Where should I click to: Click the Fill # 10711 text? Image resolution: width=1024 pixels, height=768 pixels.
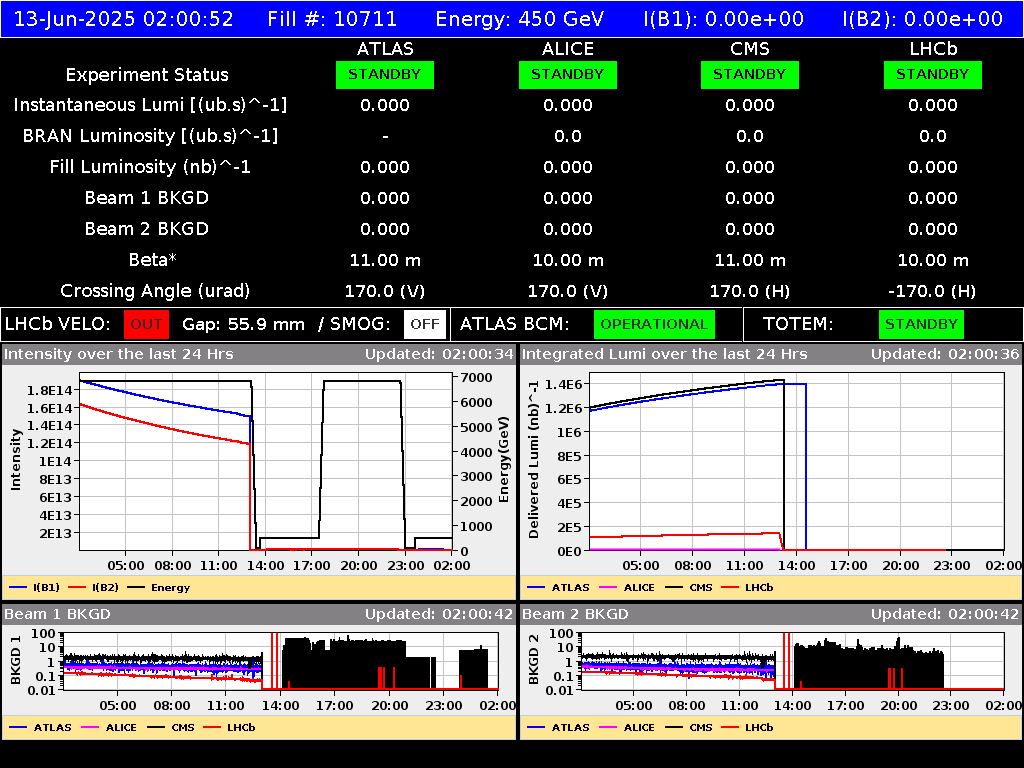click(332, 19)
